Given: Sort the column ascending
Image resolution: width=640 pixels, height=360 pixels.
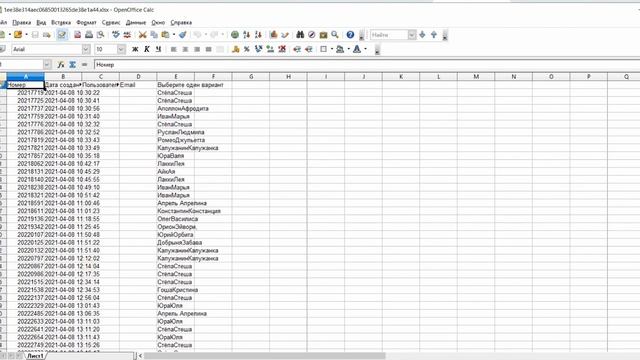Looking at the screenshot, I should pyautogui.click(x=246, y=35).
